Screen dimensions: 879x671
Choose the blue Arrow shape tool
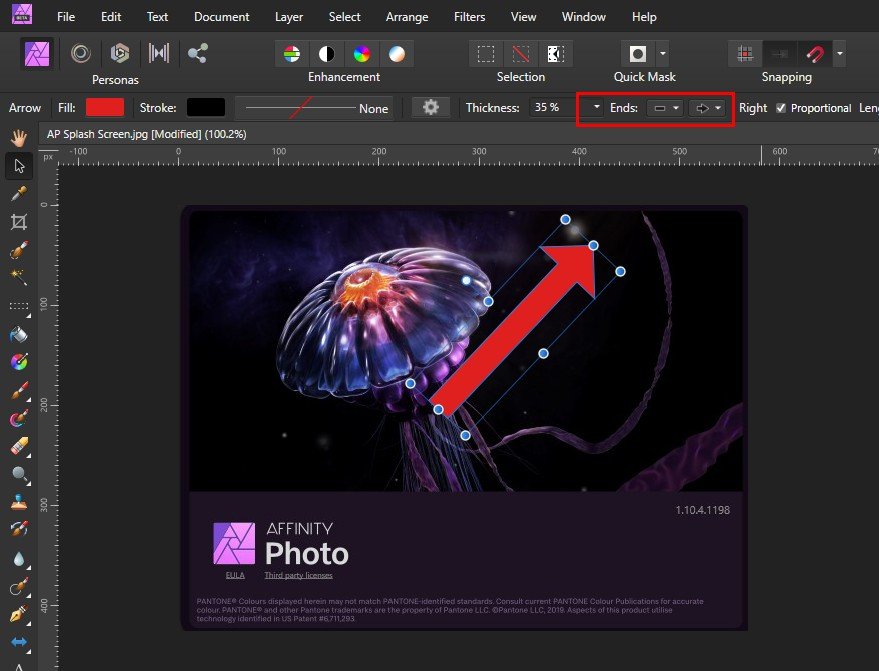point(19,642)
